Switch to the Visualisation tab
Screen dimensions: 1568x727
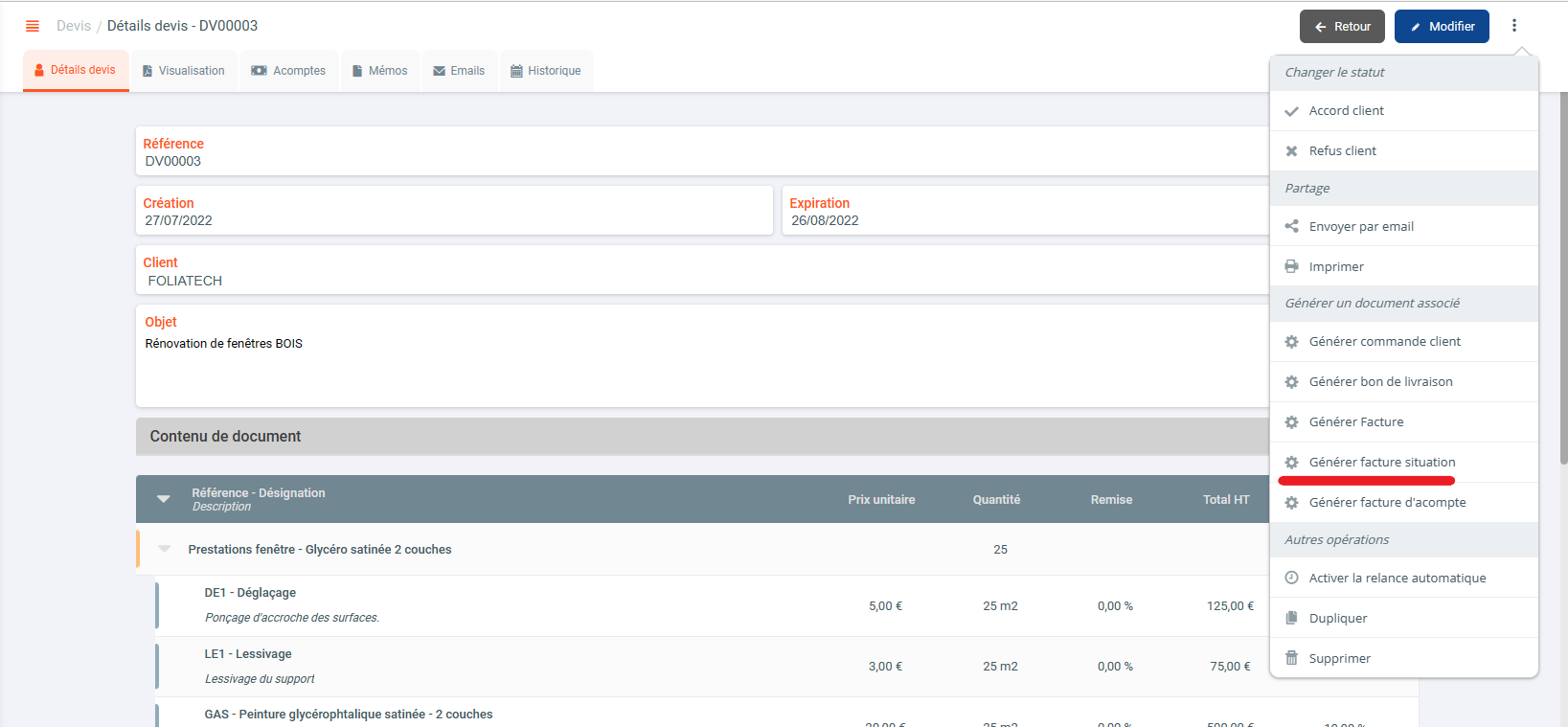pyautogui.click(x=184, y=71)
